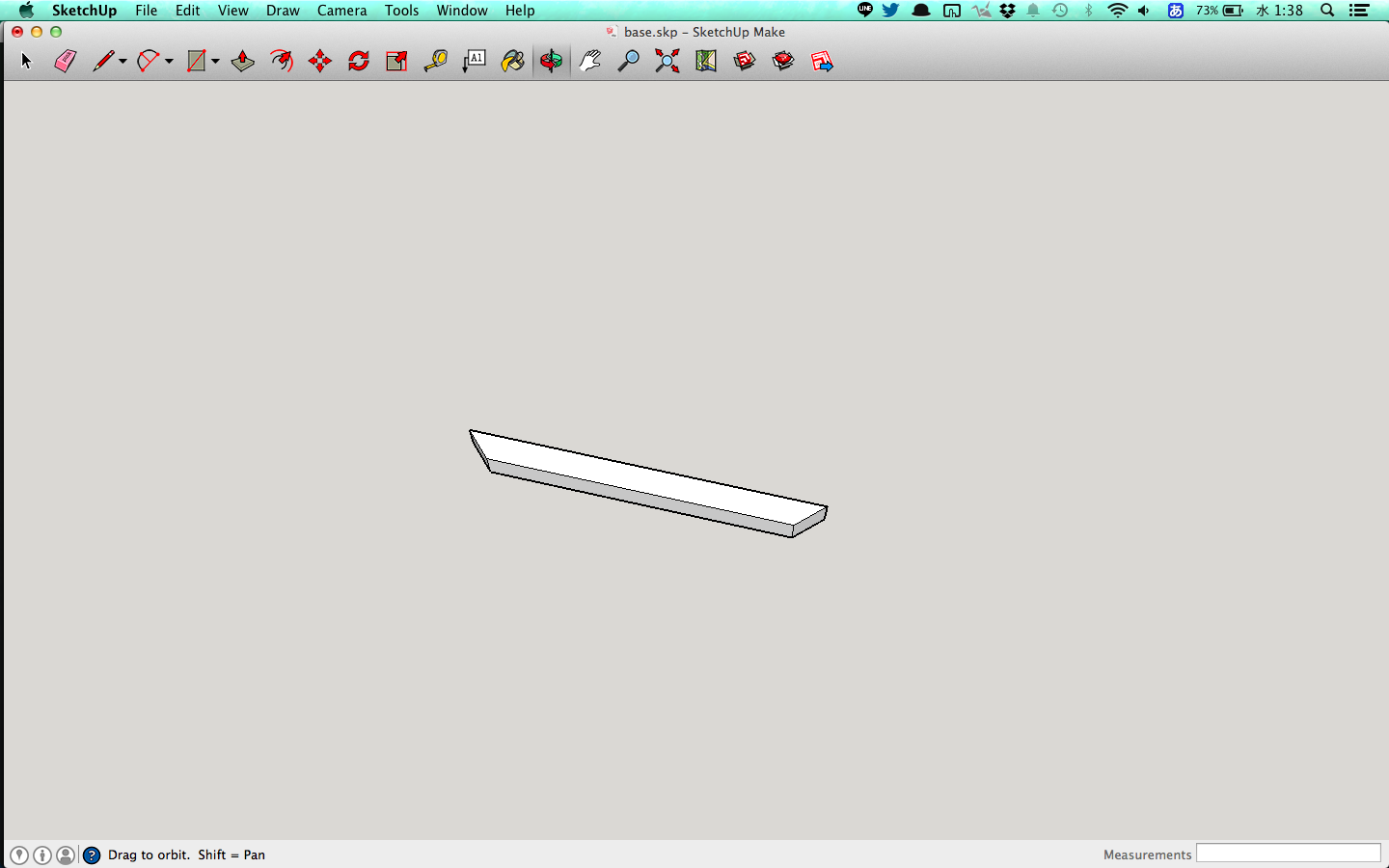The height and width of the screenshot is (868, 1389).
Task: Open the Get Models 3D Warehouse button
Action: tap(744, 62)
